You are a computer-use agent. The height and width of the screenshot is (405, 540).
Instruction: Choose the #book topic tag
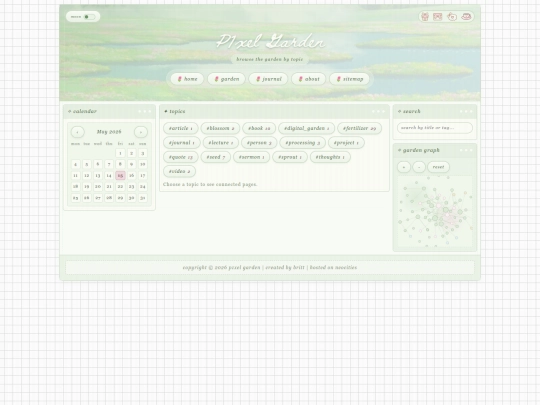pos(259,128)
